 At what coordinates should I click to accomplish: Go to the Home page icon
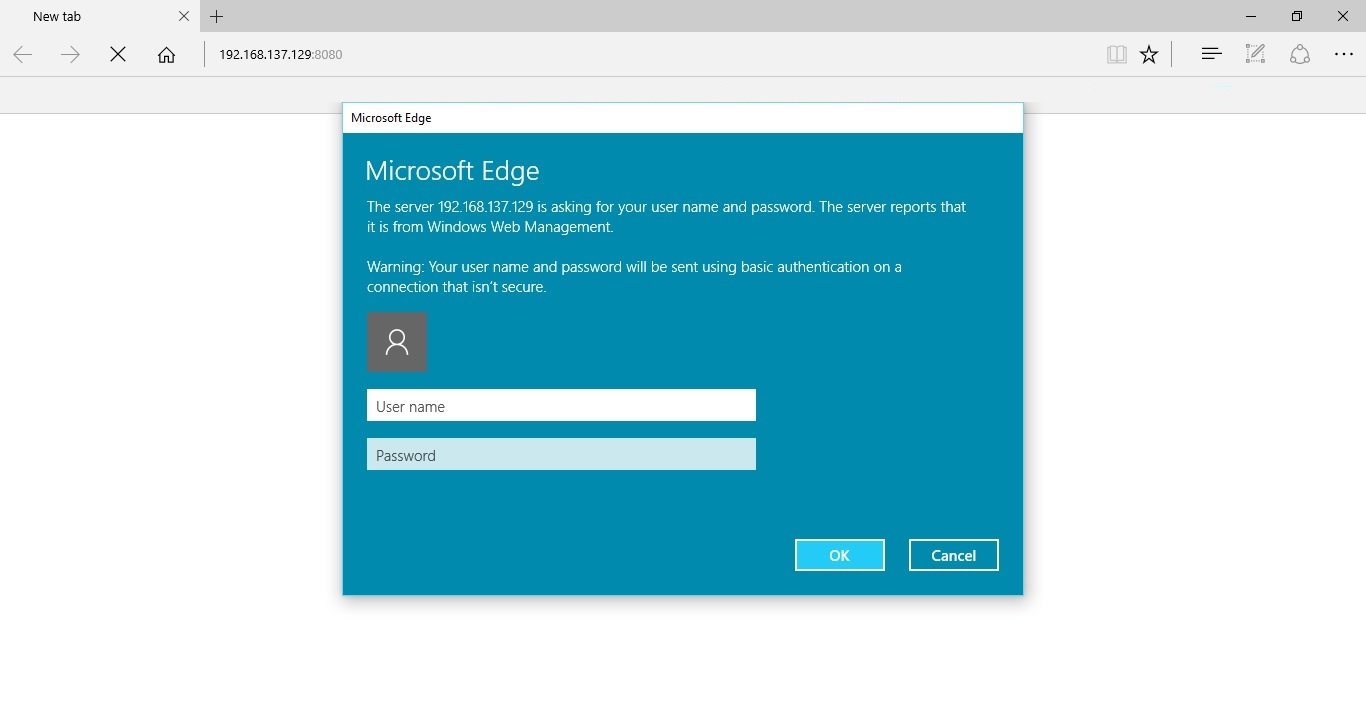click(x=166, y=55)
